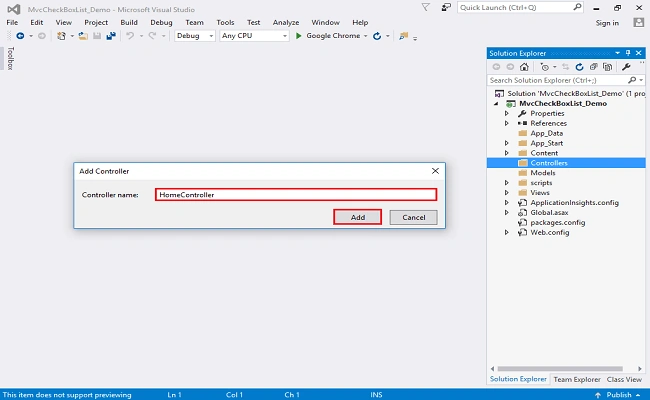Switch to the Team Explorer tab
This screenshot has width=650, height=400.
577,379
